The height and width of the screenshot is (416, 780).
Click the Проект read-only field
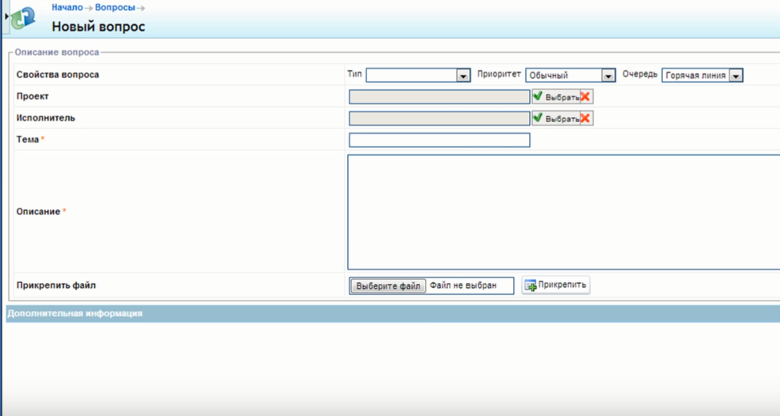(439, 97)
